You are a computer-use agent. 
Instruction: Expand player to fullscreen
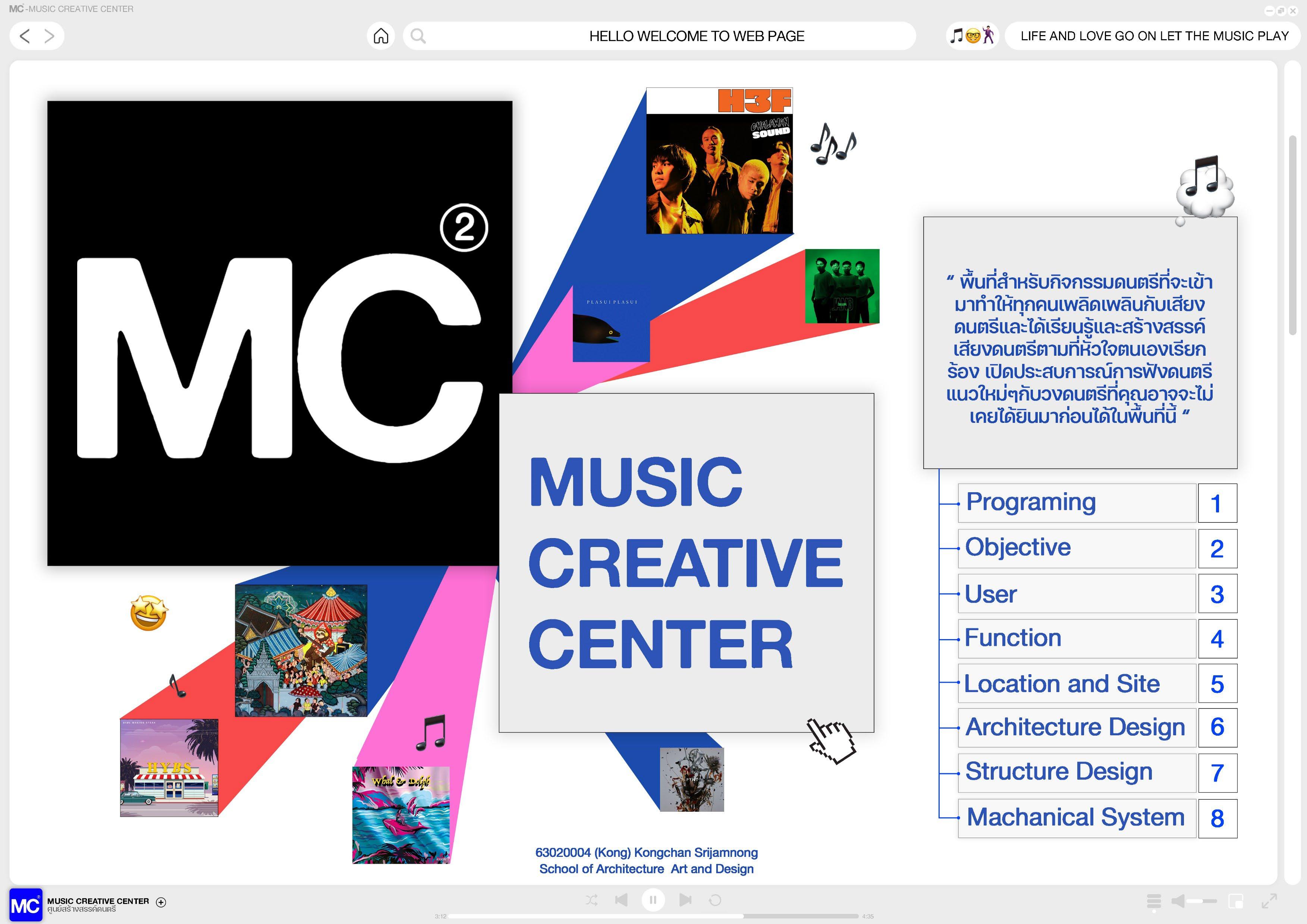[1269, 901]
